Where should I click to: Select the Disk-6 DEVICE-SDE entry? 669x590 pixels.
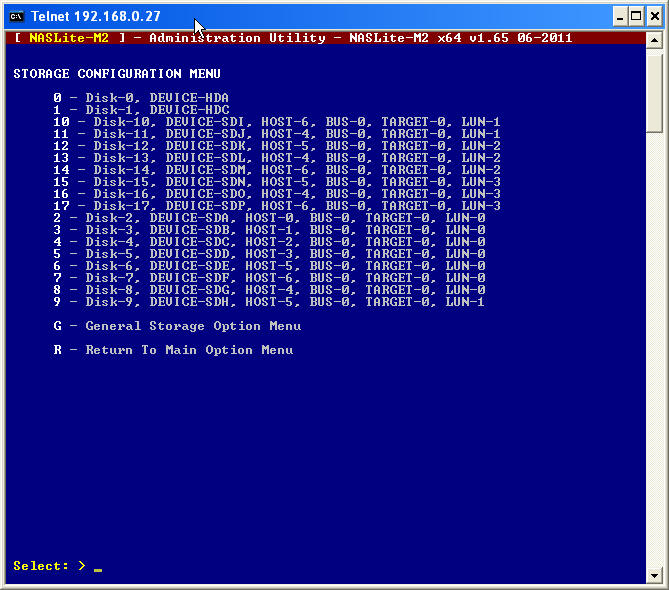coord(269,265)
